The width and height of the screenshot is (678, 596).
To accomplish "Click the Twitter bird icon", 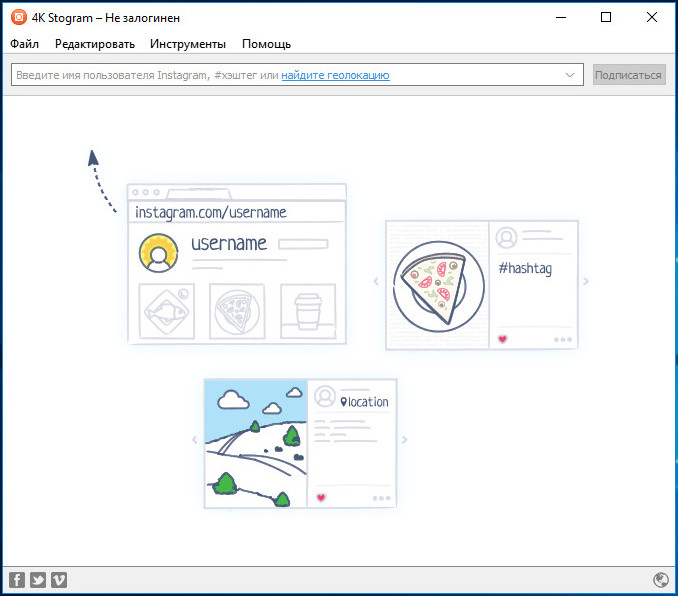I will click(37, 580).
